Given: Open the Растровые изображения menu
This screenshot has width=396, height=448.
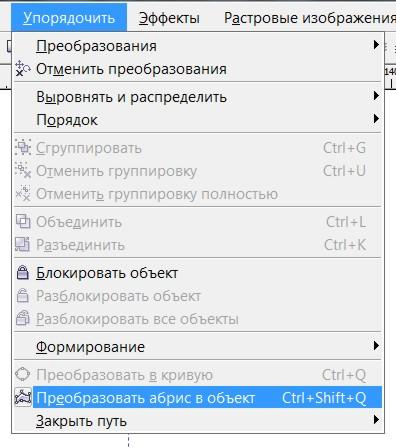Looking at the screenshot, I should point(310,18).
